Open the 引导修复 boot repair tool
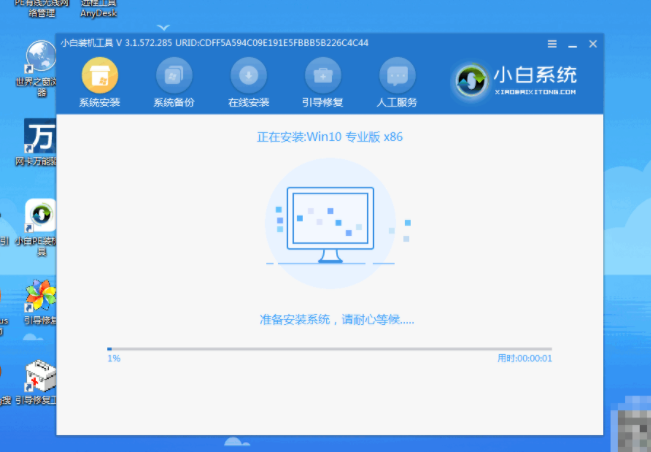The height and width of the screenshot is (452, 651). click(x=323, y=76)
